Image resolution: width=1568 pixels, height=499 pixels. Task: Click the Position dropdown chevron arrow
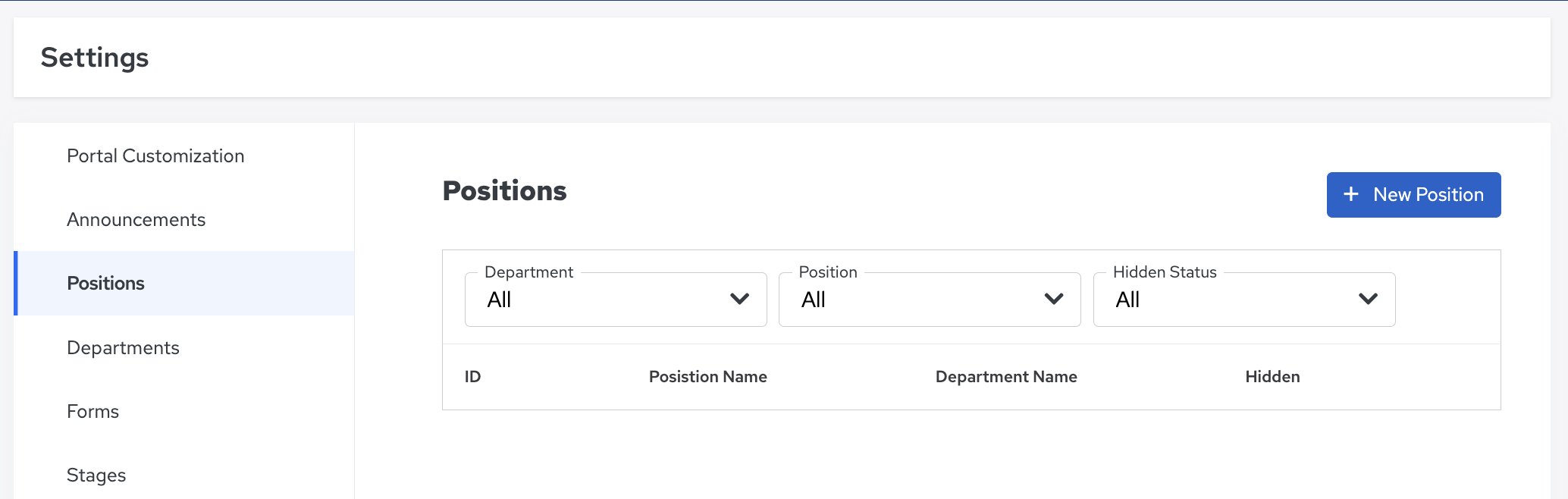(x=1054, y=299)
